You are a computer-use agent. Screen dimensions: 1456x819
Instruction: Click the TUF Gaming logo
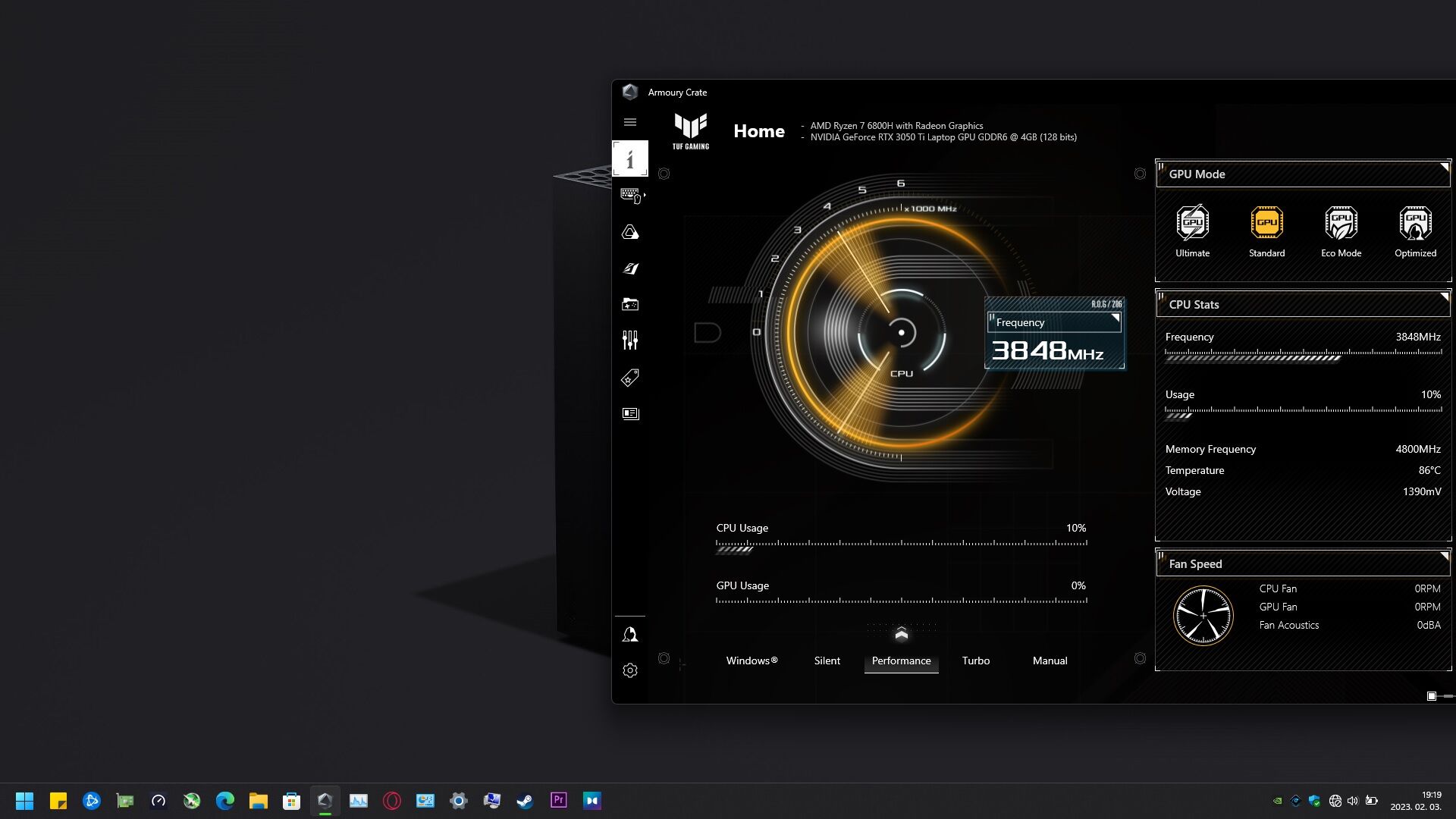tap(691, 131)
